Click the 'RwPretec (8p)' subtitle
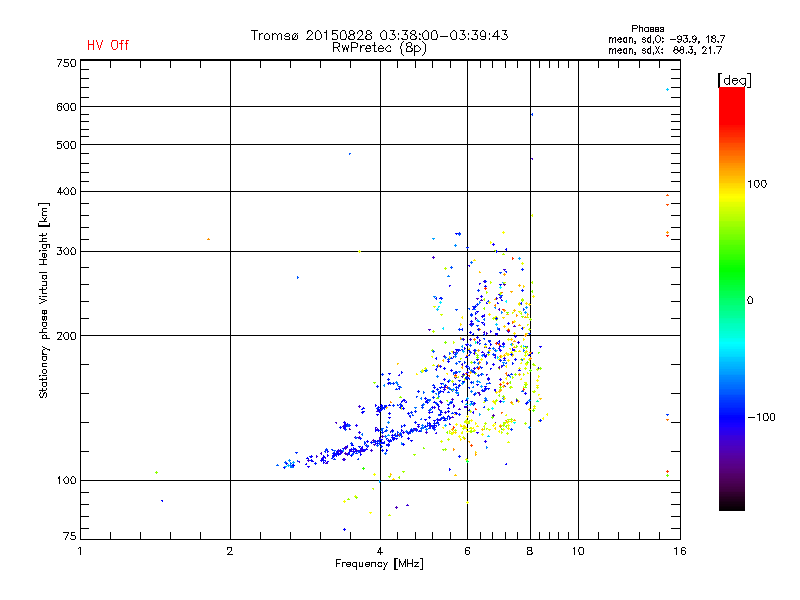Screen dimensions: 800x600 point(379,48)
